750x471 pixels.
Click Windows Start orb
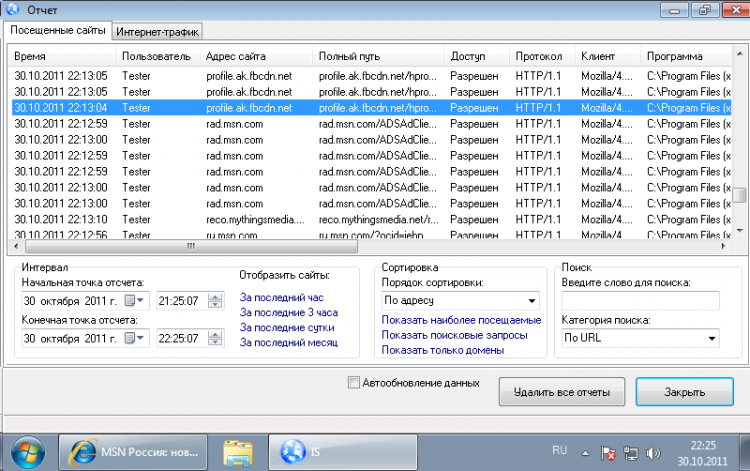(x=28, y=452)
